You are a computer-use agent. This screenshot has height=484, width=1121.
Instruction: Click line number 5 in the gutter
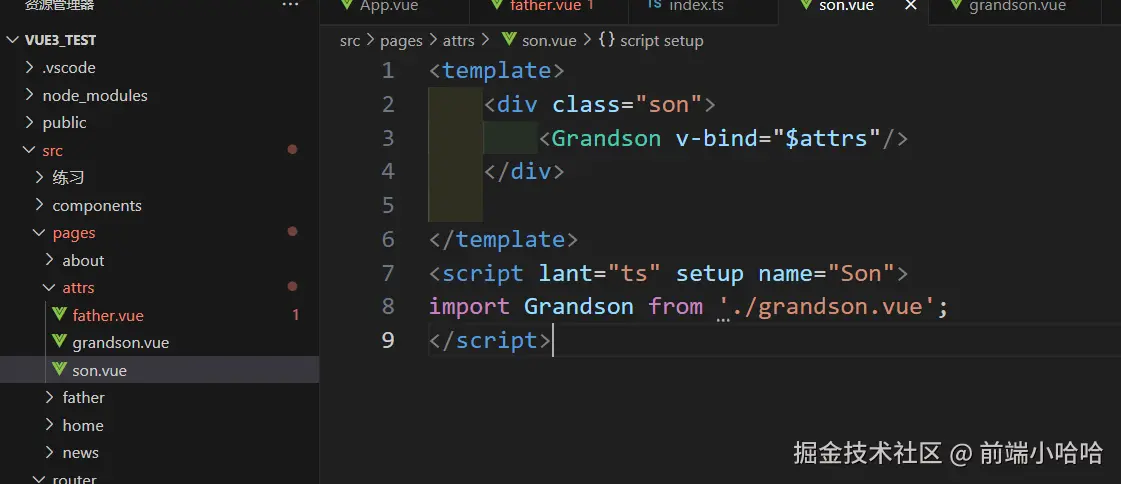tap(387, 205)
